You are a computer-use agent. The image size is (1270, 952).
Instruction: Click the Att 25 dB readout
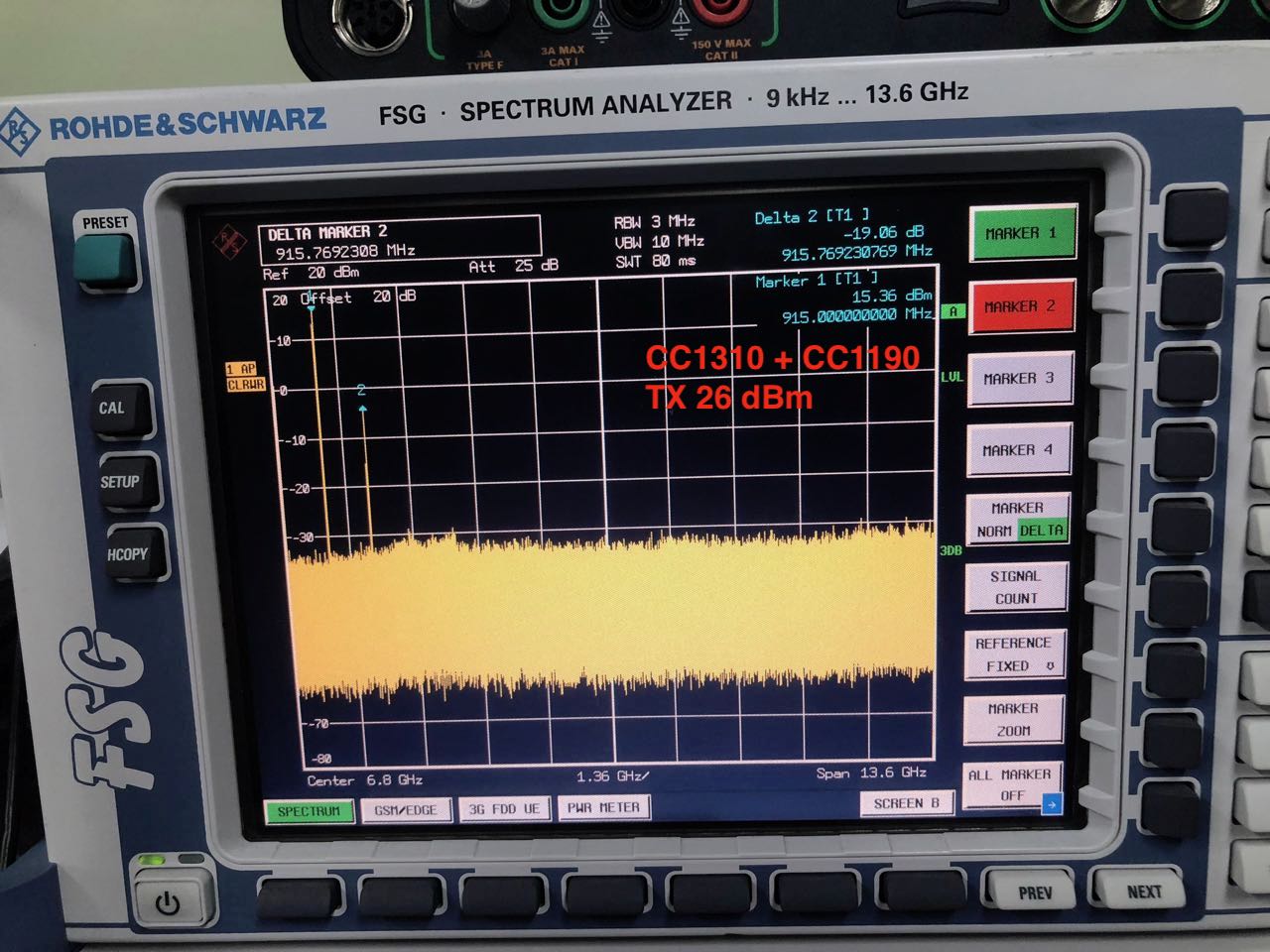(514, 266)
